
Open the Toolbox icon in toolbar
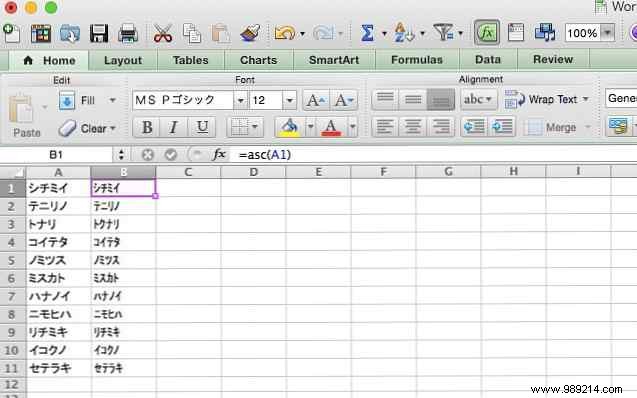(x=516, y=32)
